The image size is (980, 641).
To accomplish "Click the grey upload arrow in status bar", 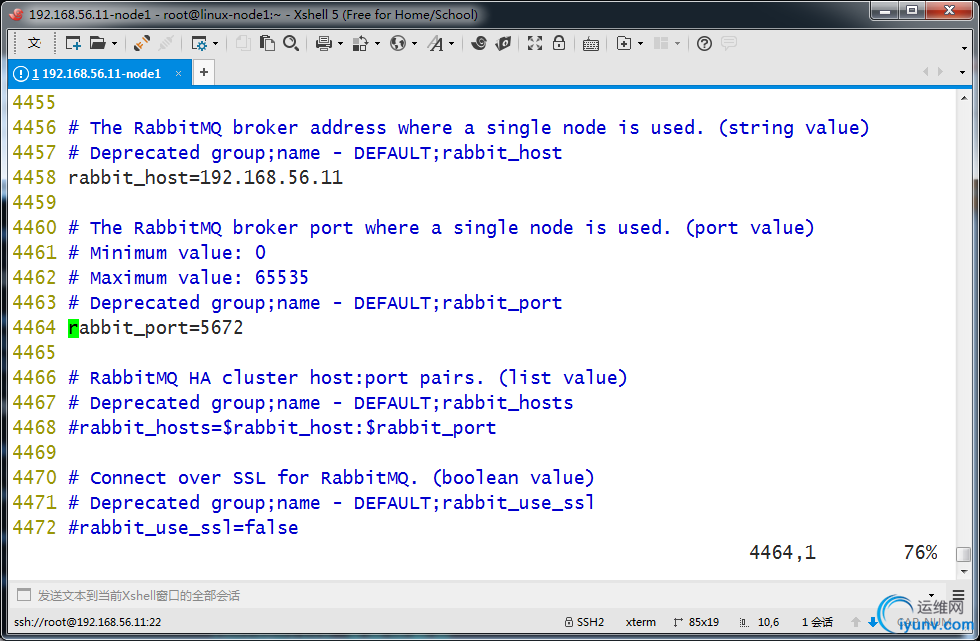I will pyautogui.click(x=856, y=622).
